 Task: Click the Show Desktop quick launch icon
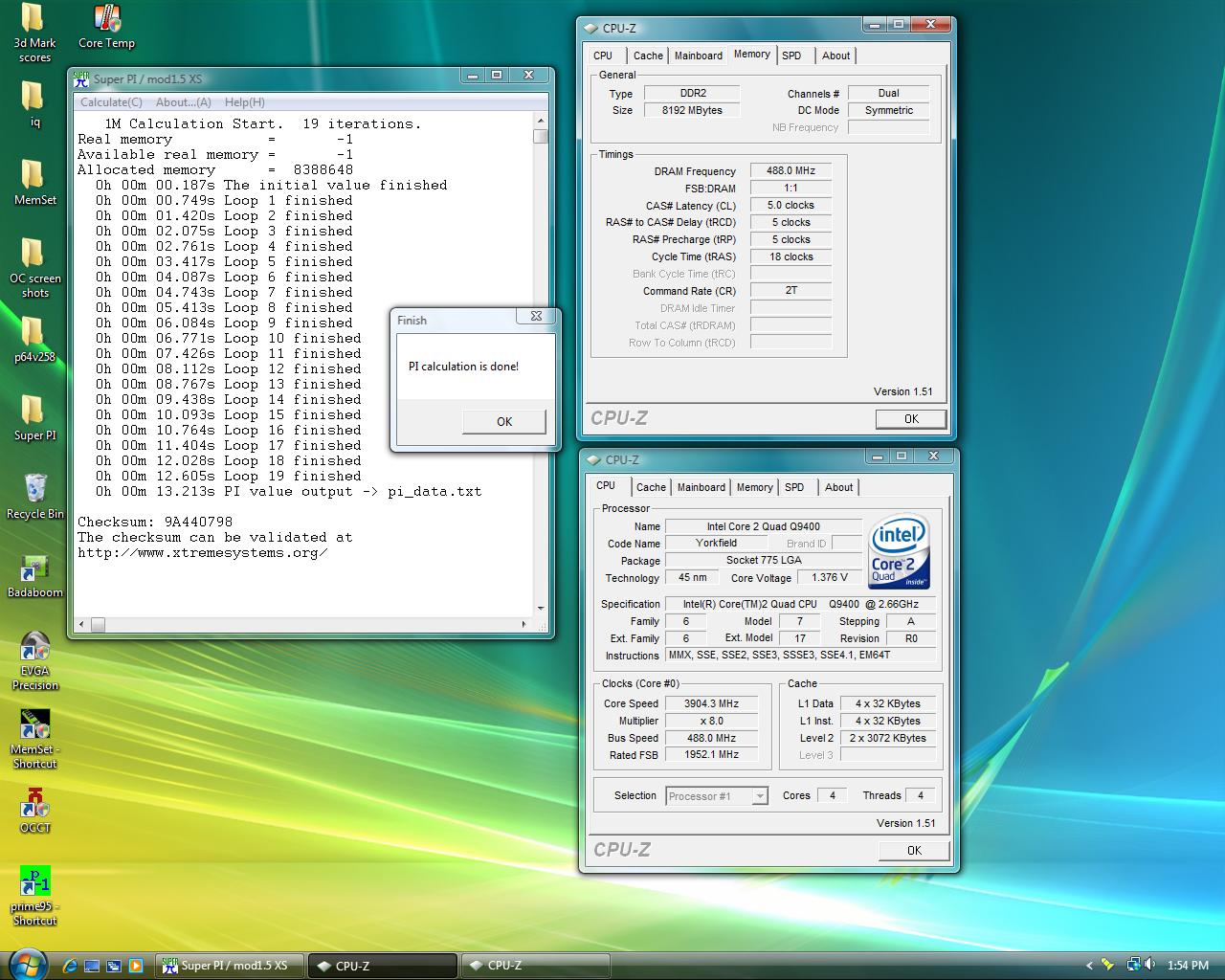(92, 966)
